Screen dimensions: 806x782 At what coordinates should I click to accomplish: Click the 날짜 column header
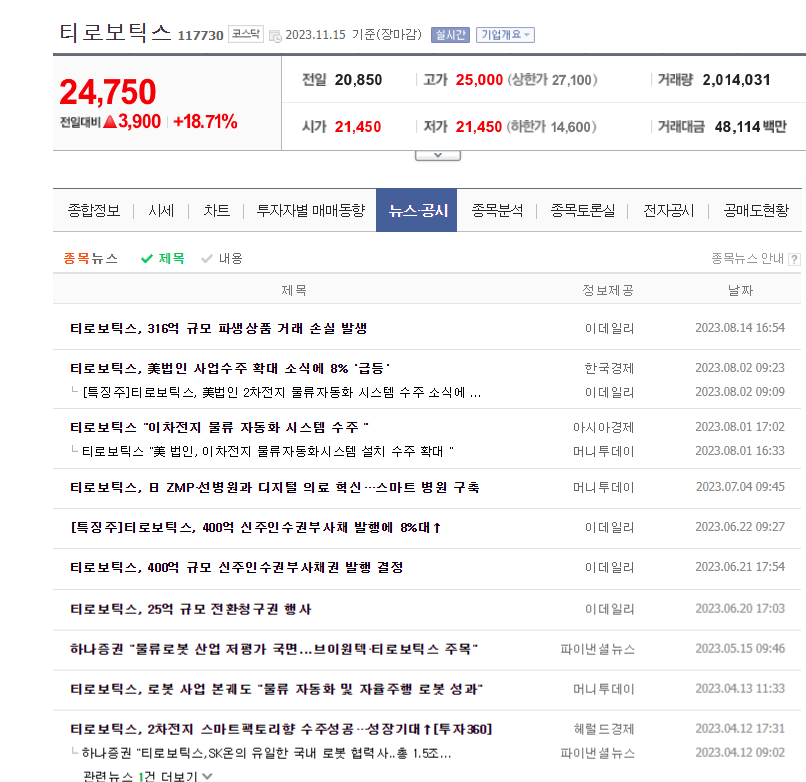[x=740, y=290]
